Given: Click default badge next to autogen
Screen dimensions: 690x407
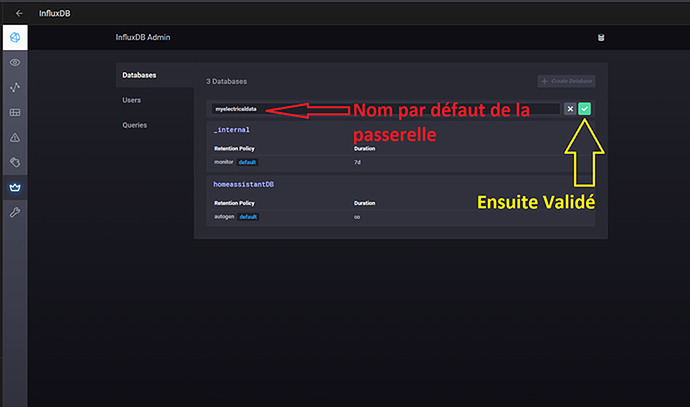Looking at the screenshot, I should (x=248, y=217).
